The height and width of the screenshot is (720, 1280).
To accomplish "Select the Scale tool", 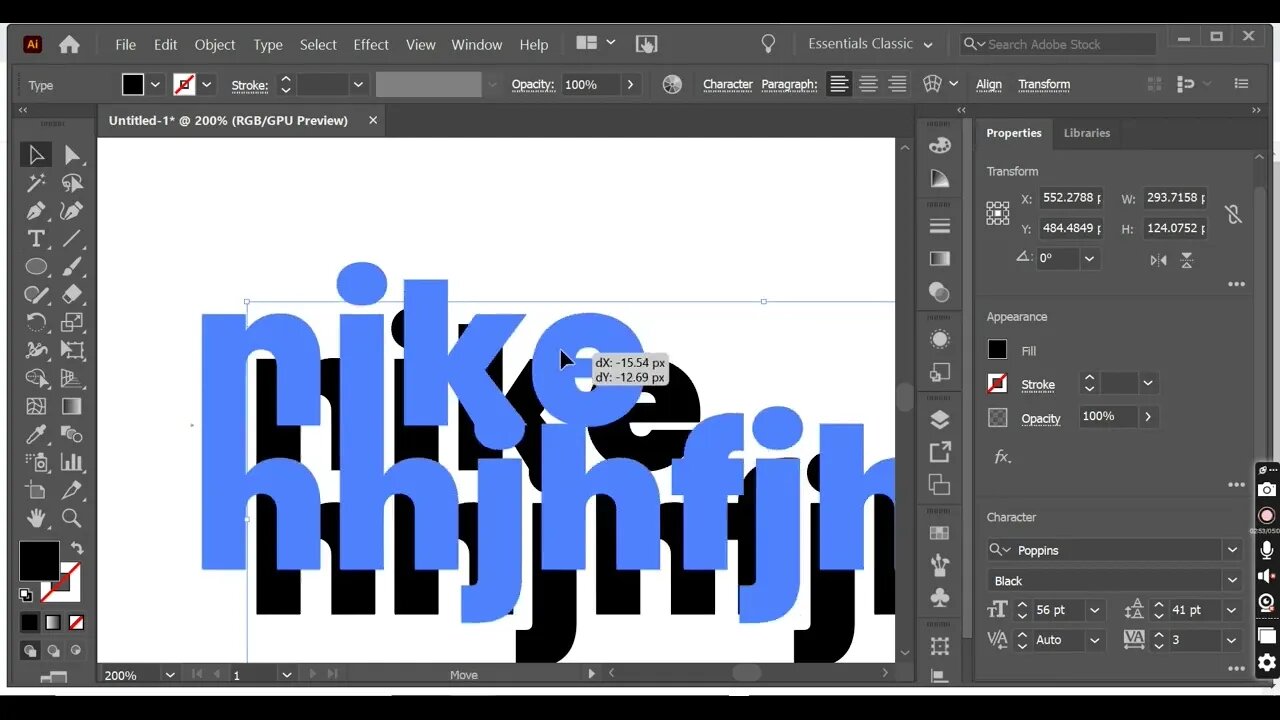I will point(72,322).
